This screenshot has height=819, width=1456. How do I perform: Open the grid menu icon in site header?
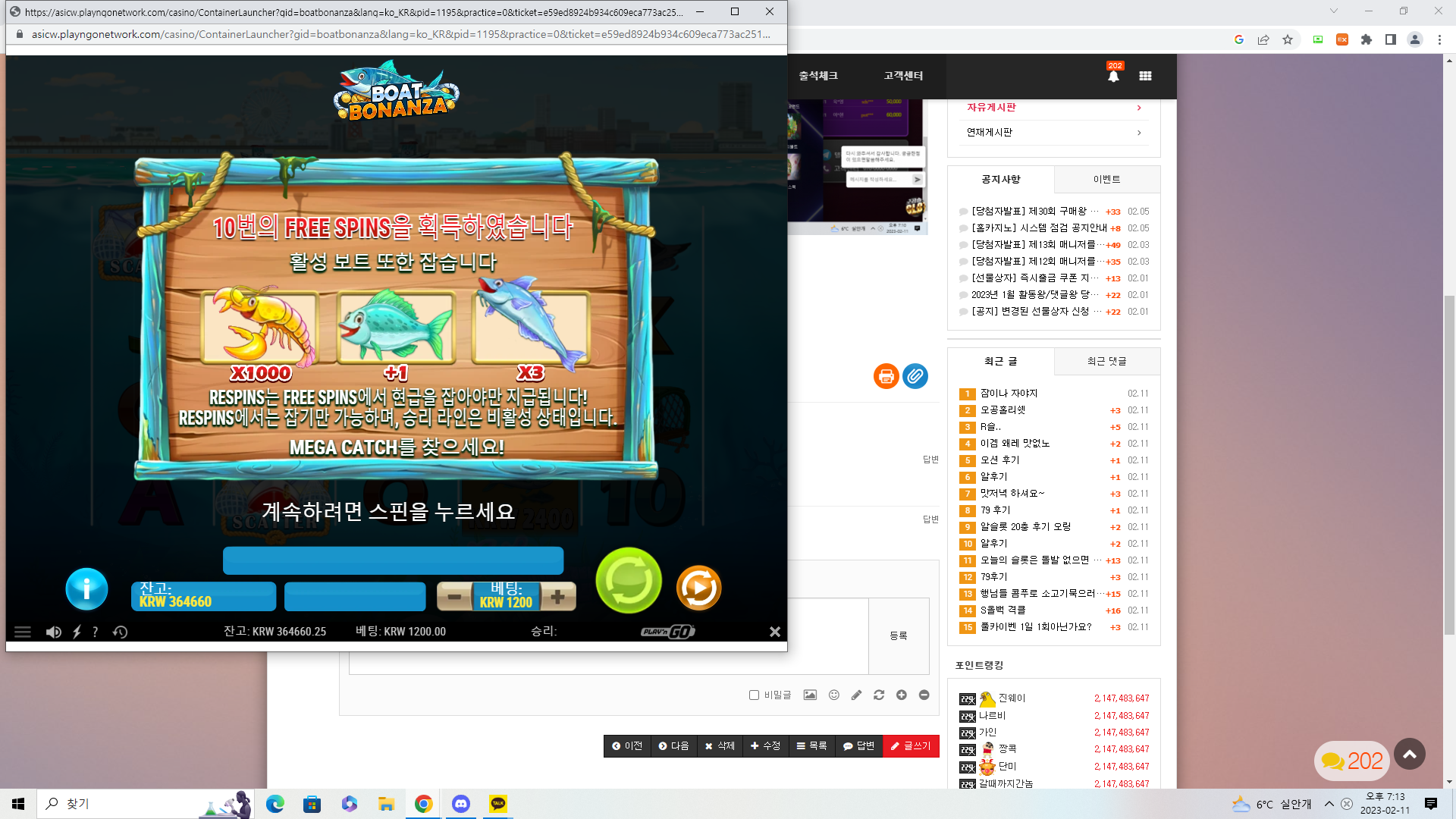pyautogui.click(x=1145, y=76)
